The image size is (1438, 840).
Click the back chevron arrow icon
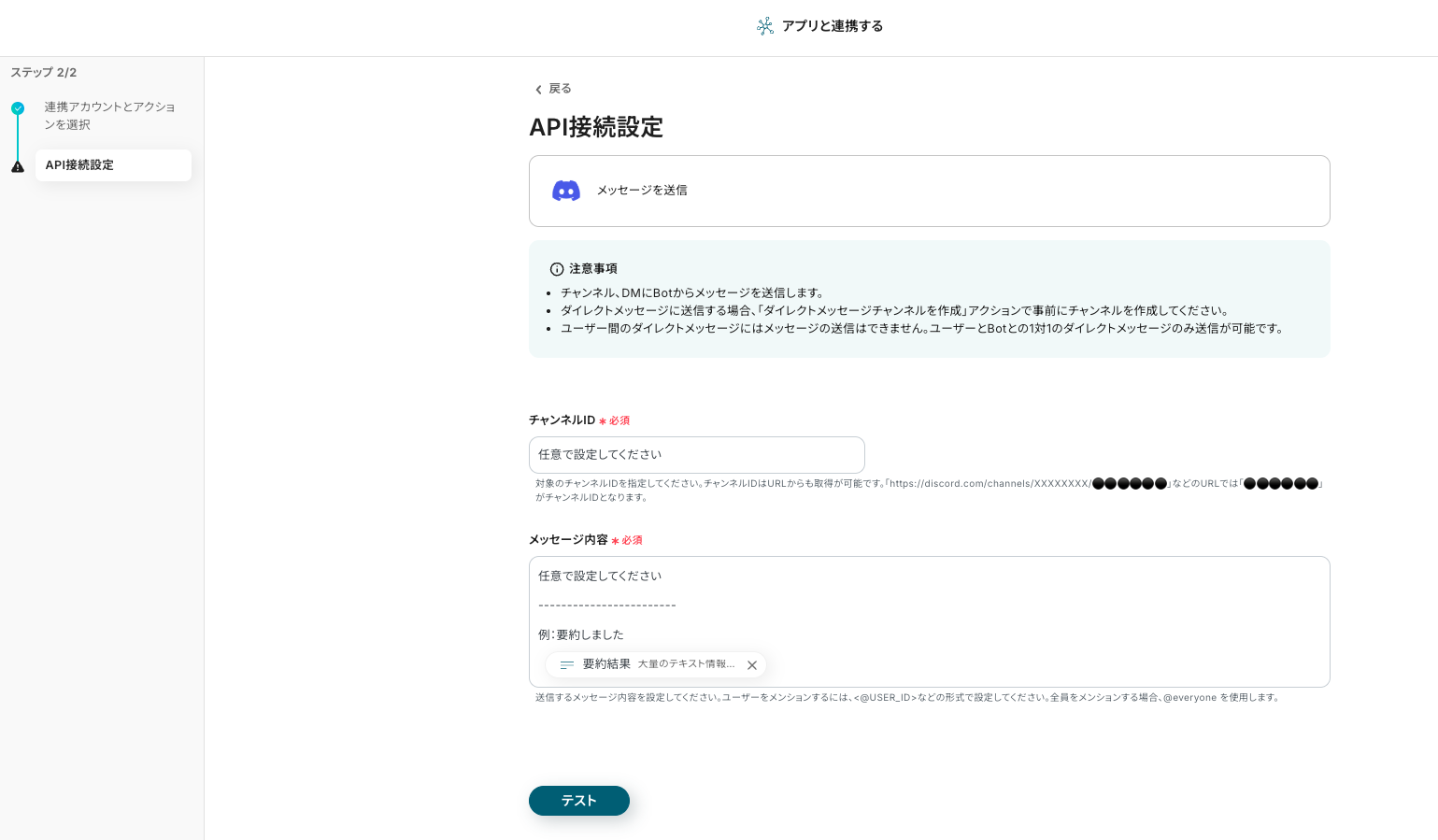[538, 90]
